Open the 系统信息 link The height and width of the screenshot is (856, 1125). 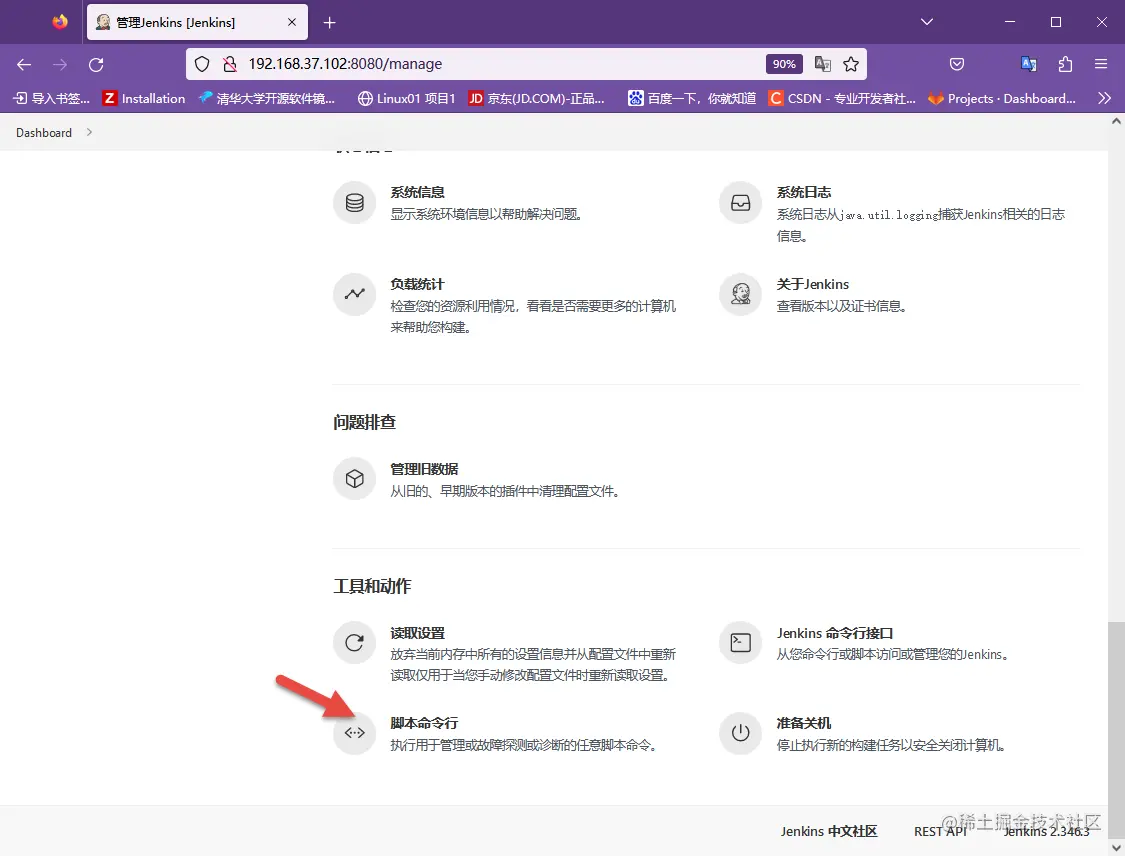pos(418,192)
